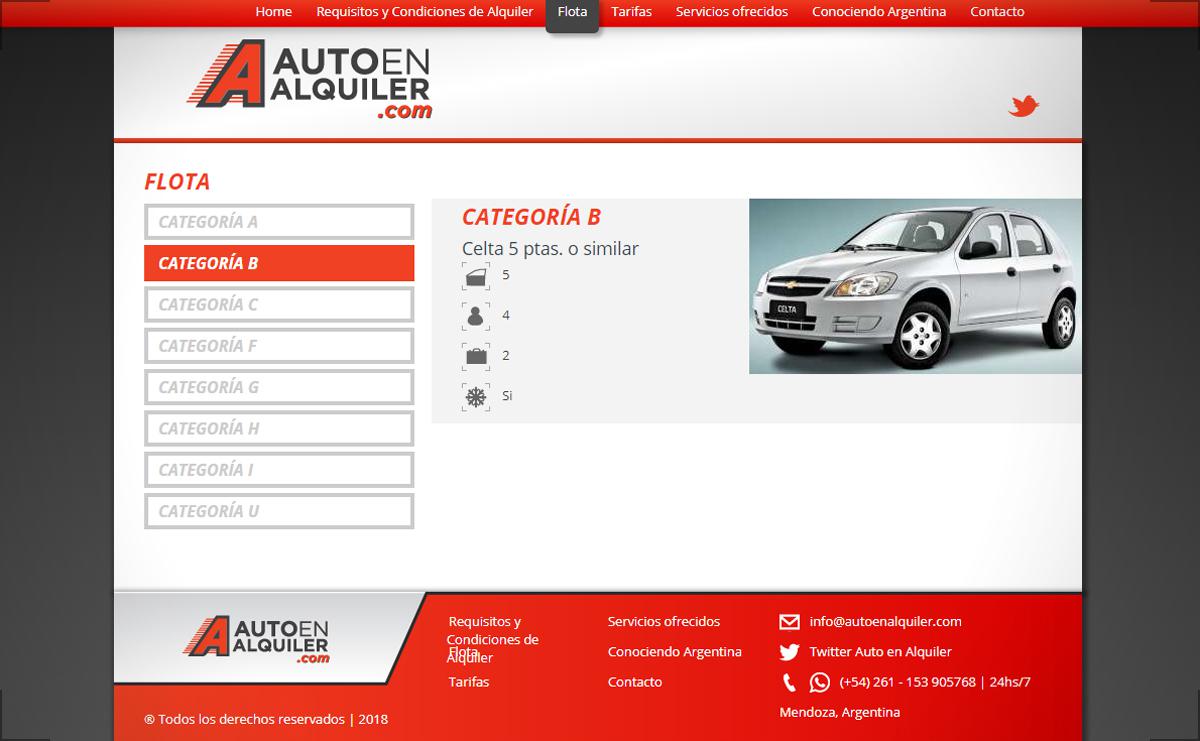Click the phone handset icon in footer
Image resolution: width=1200 pixels, height=741 pixels.
click(789, 683)
